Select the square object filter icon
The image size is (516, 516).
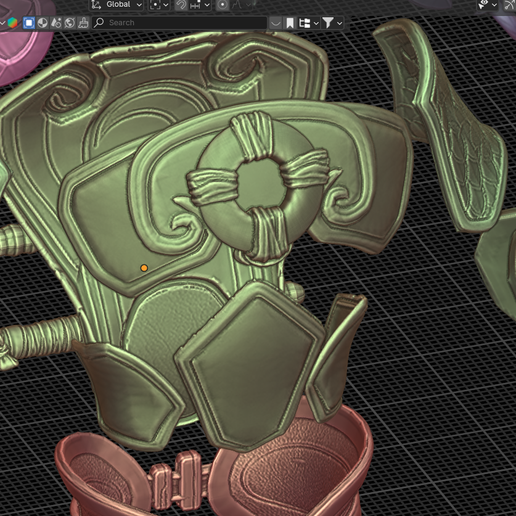pyautogui.click(x=29, y=23)
